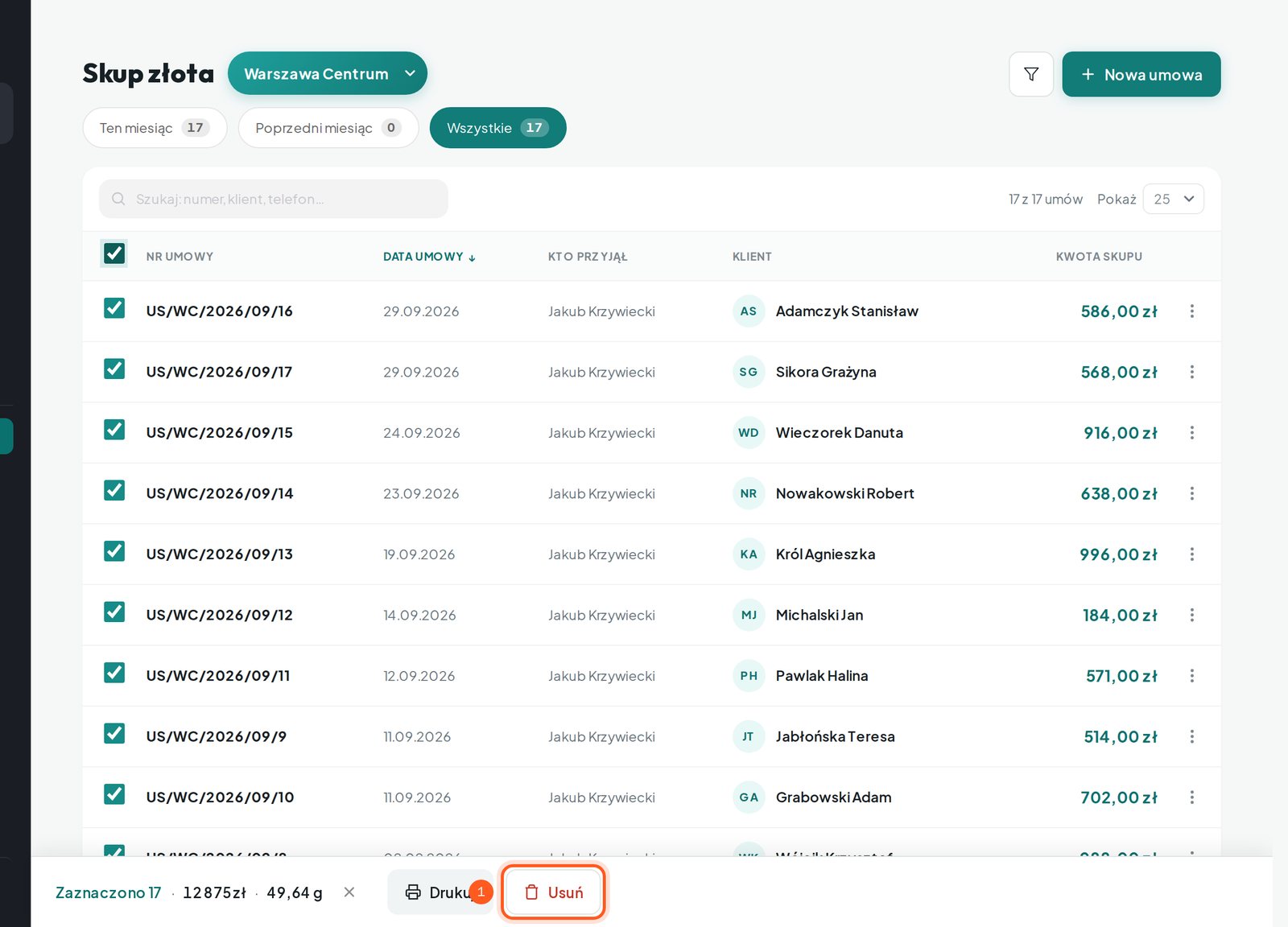This screenshot has width=1288, height=927.
Task: Switch to Poprzedni miesiąc tab
Action: click(x=328, y=128)
